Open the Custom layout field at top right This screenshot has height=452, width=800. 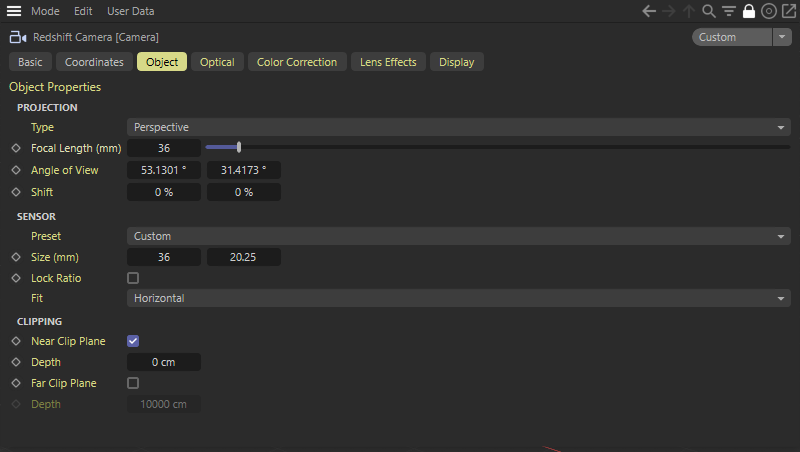(732, 37)
